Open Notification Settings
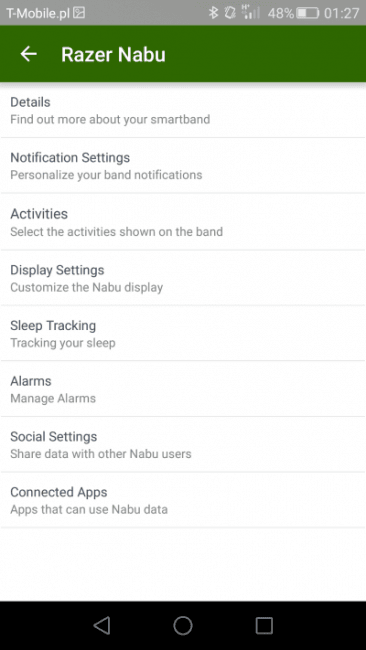Viewport: 366px width, 650px height. 183,165
